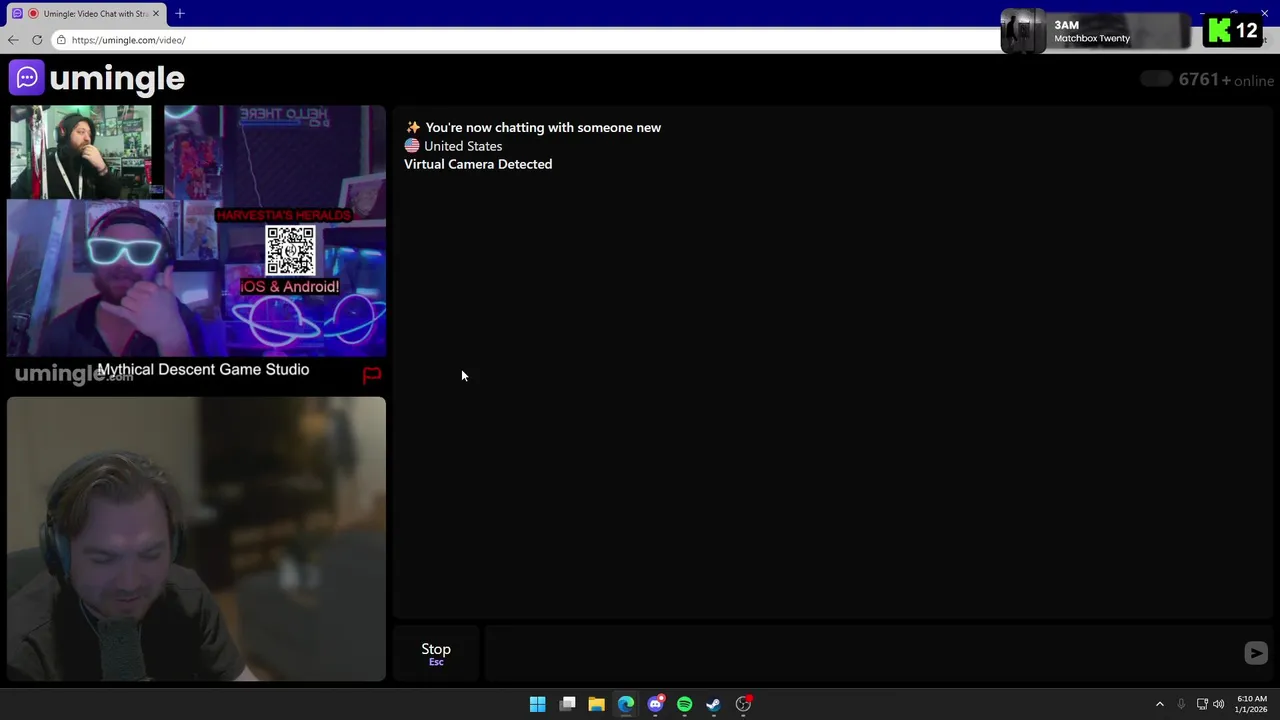Select the Umingle: Video Chat browser tab
This screenshot has width=1280, height=720.
coord(86,13)
